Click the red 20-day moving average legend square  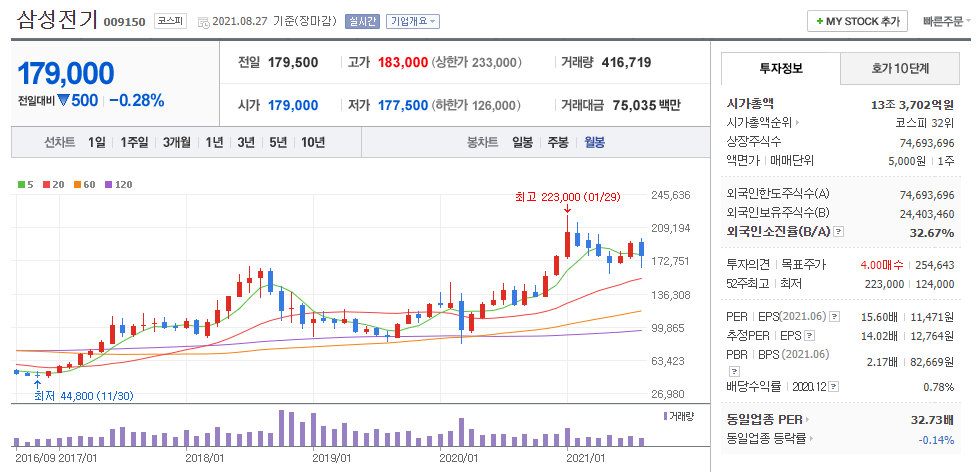[x=46, y=185]
